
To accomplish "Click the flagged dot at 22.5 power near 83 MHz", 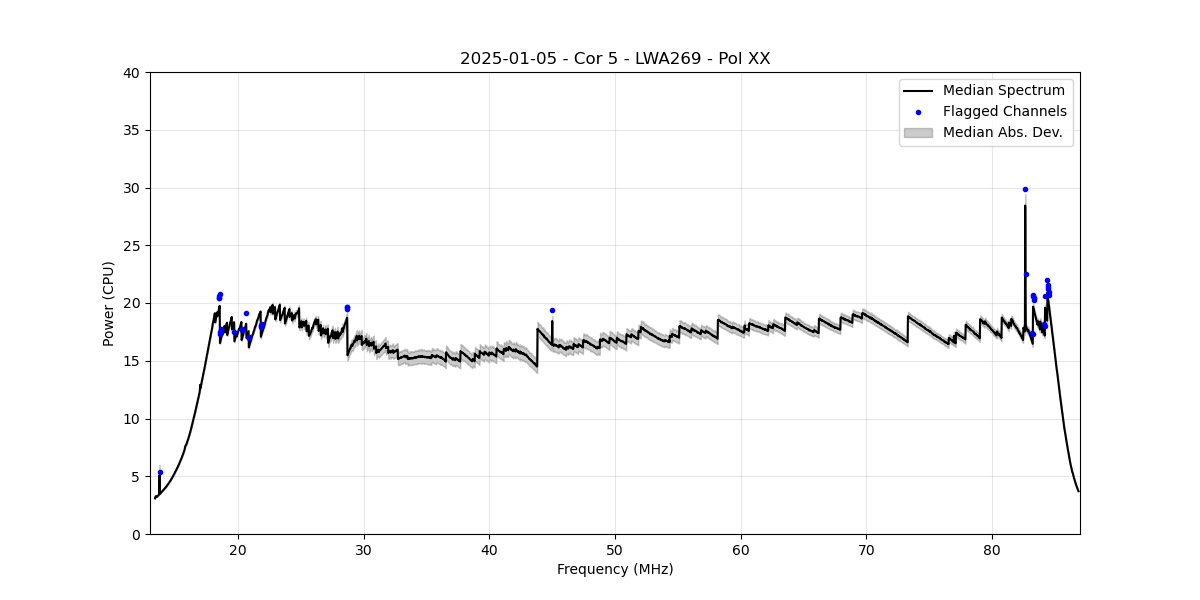I will 1026,275.
